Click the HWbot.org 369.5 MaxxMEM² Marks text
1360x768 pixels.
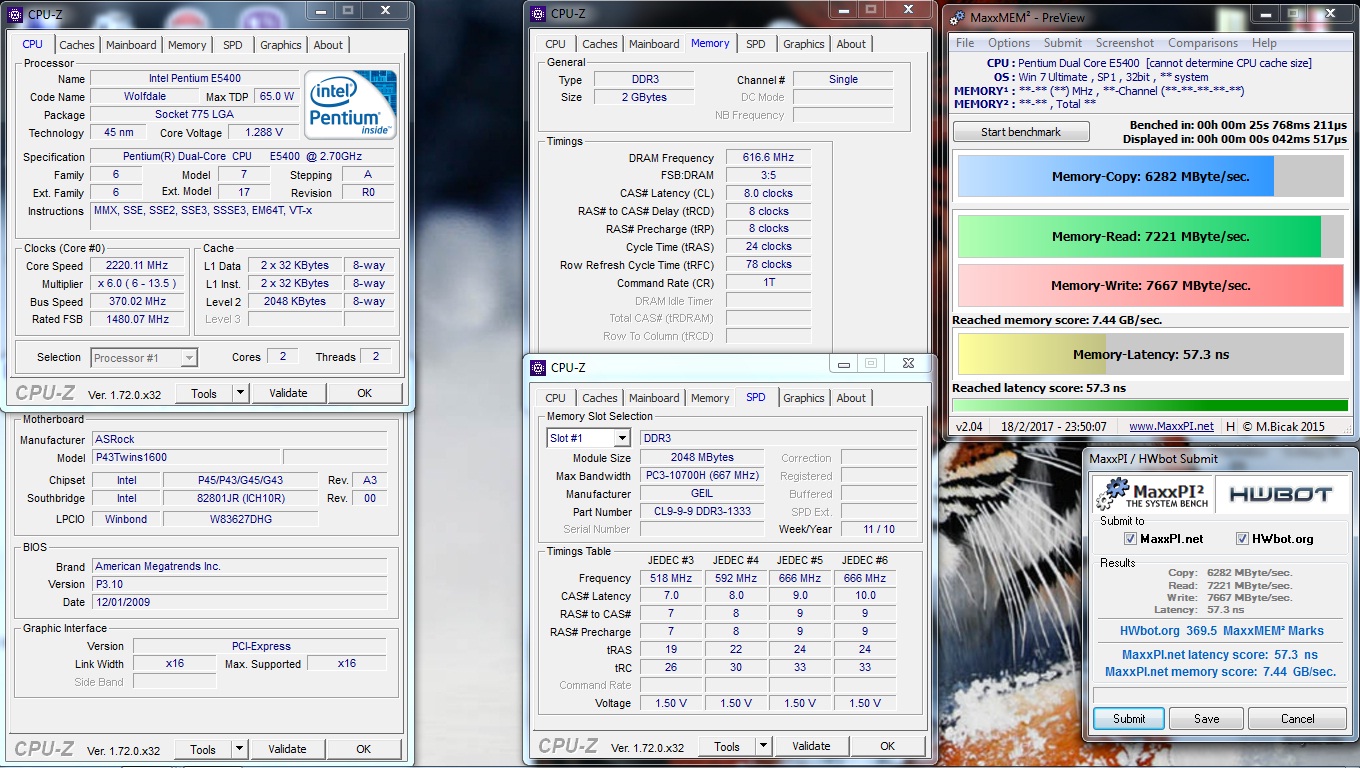click(1221, 631)
